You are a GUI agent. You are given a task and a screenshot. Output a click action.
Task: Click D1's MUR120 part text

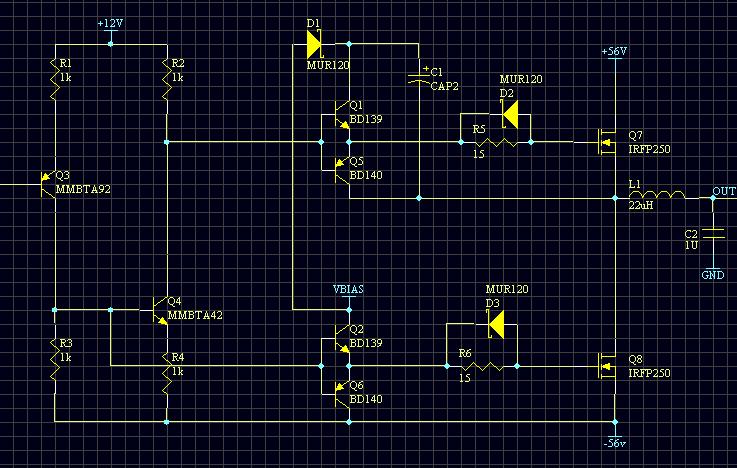click(328, 65)
